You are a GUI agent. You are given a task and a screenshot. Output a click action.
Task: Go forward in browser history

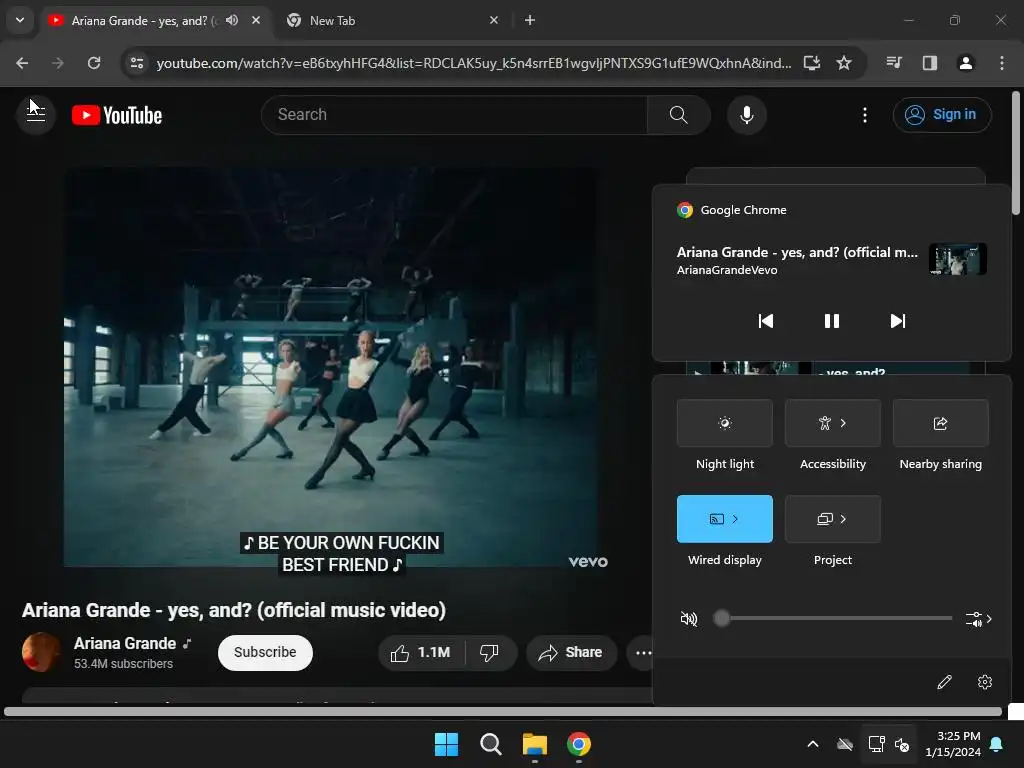tap(58, 63)
